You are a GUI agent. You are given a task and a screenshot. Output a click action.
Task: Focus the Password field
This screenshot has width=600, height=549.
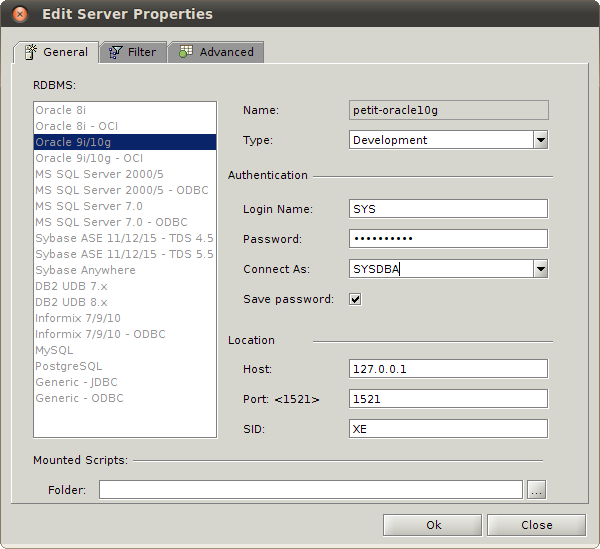click(x=448, y=239)
